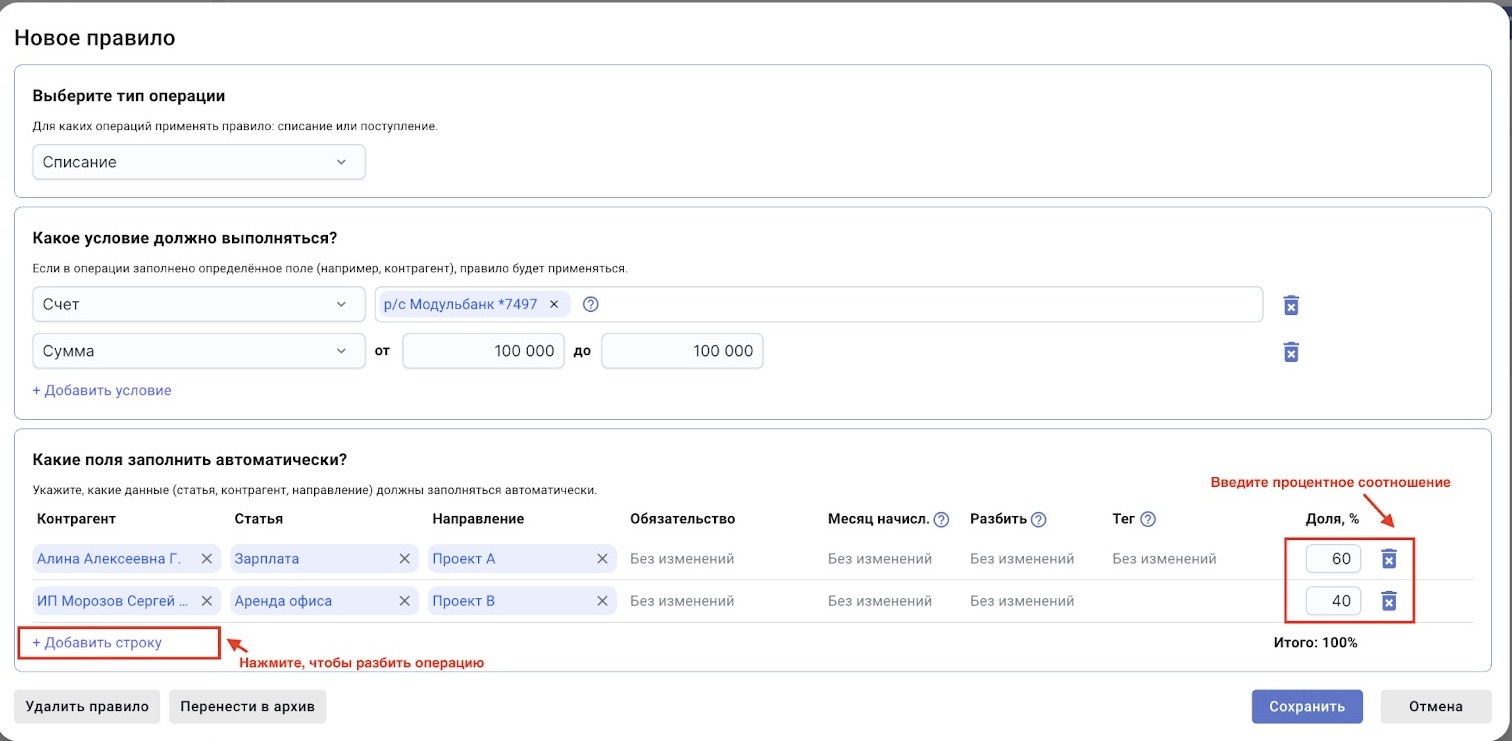Clear Алина Алексеевна Г. contractor
The width and height of the screenshot is (1512, 741).
tap(206, 559)
